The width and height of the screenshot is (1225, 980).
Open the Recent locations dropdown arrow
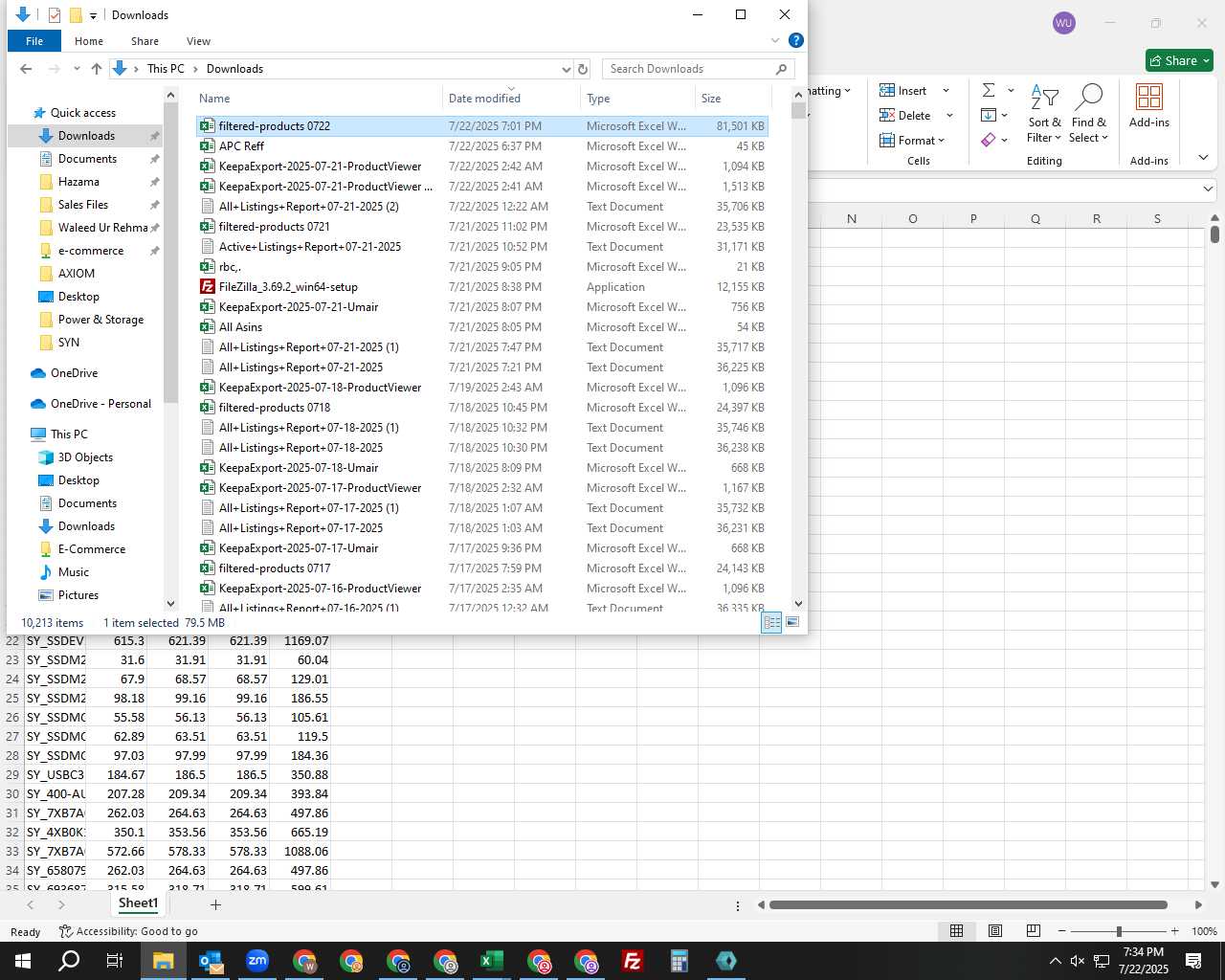click(x=77, y=69)
